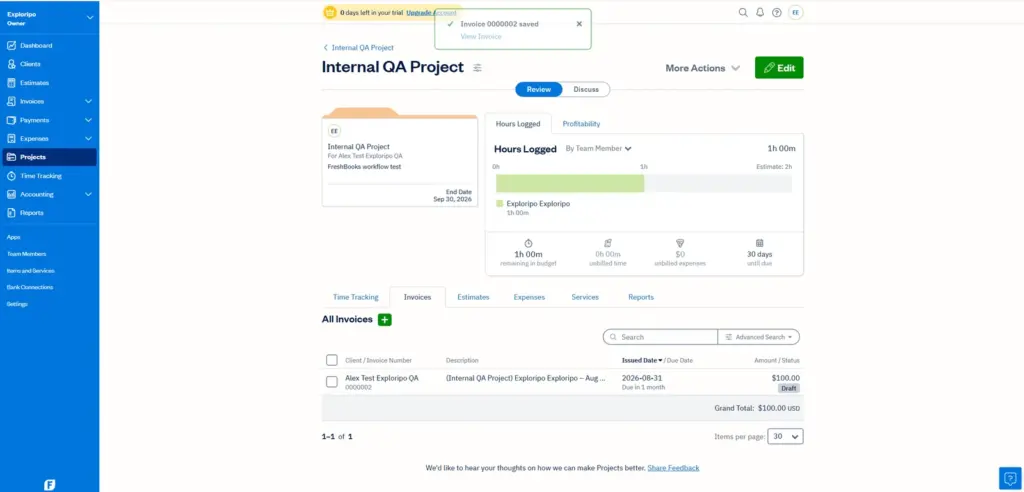Click the Accounting sidebar icon
This screenshot has height=492, width=1024.
pos(11,194)
